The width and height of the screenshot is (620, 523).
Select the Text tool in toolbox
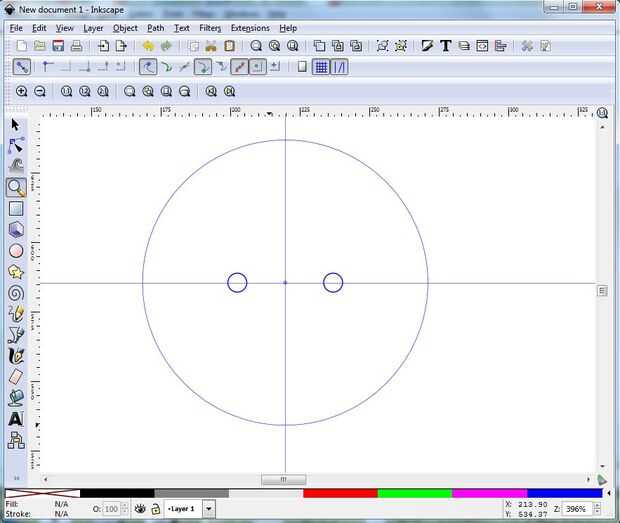coord(16,419)
